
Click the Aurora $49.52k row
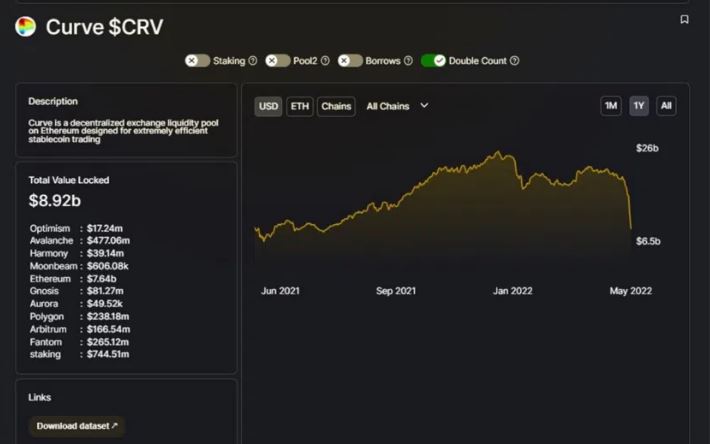[x=76, y=303]
